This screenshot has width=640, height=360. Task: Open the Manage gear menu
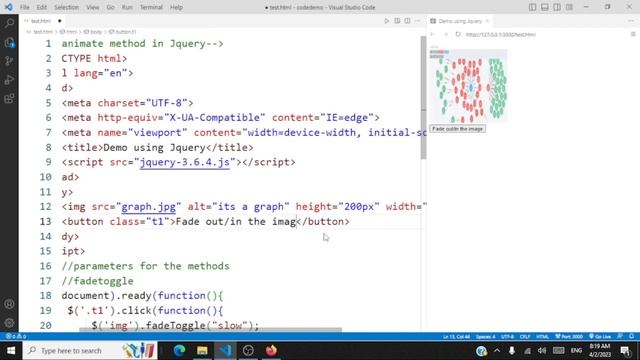pos(9,323)
